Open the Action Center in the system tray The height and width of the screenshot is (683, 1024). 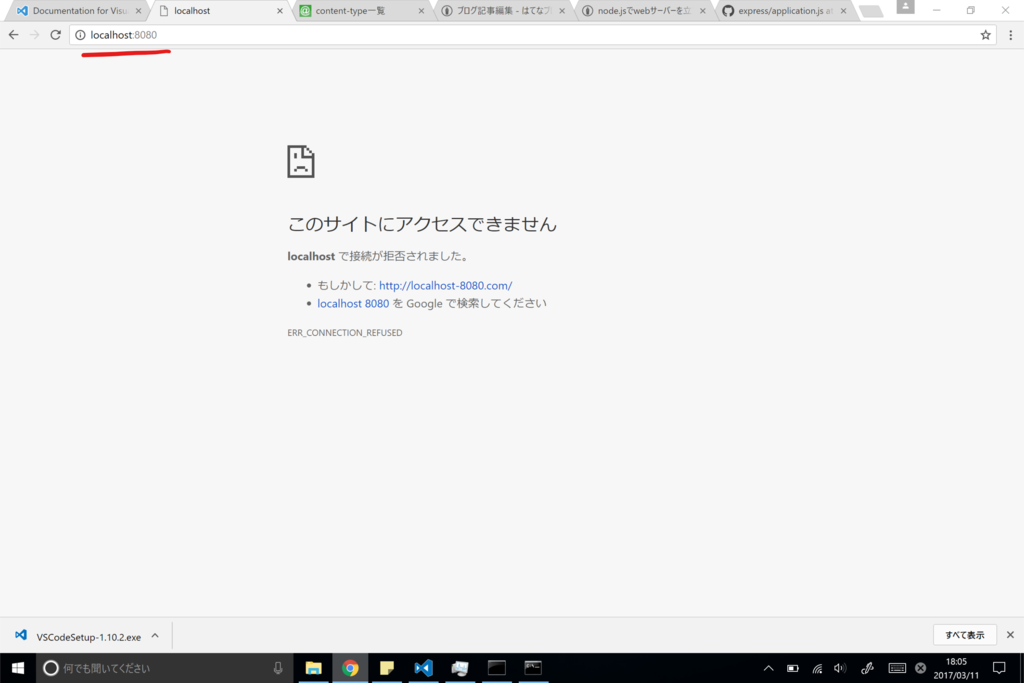pos(998,668)
